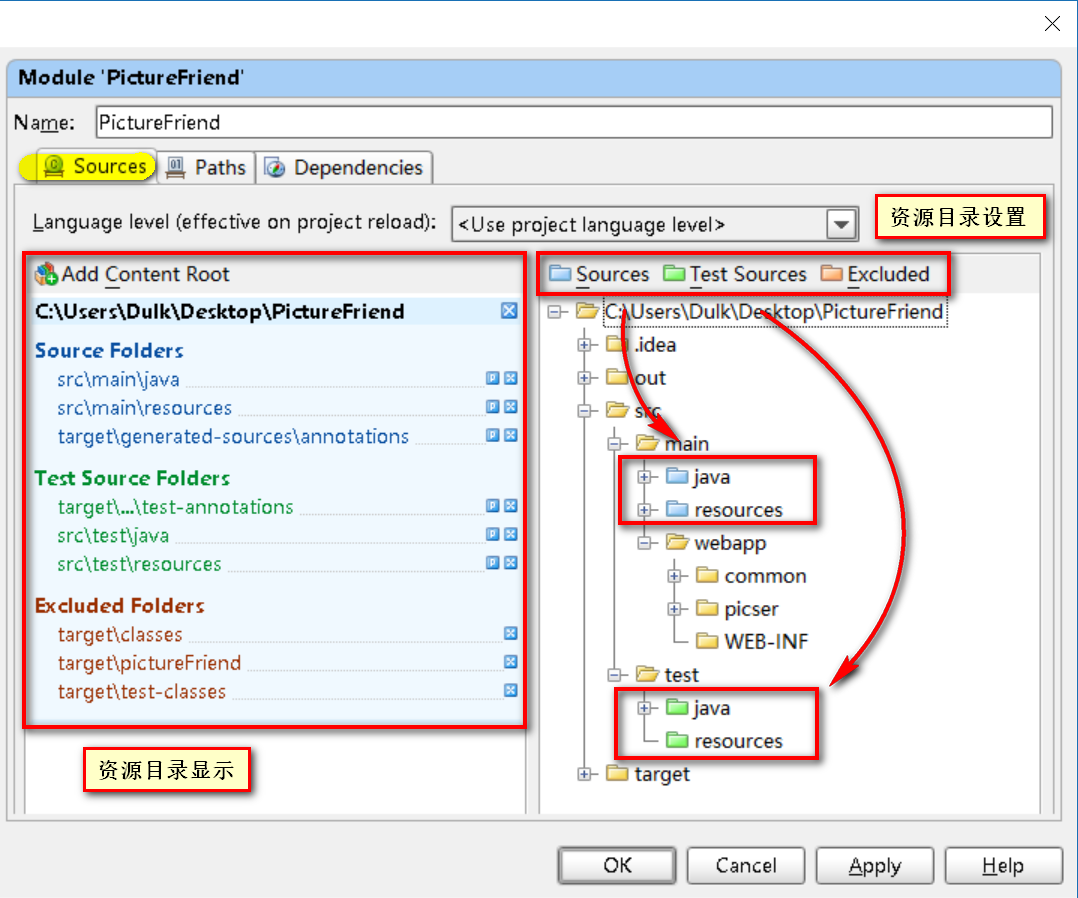The width and height of the screenshot is (1078, 898).
Task: Click the Add Content Root link
Action: pos(145,274)
